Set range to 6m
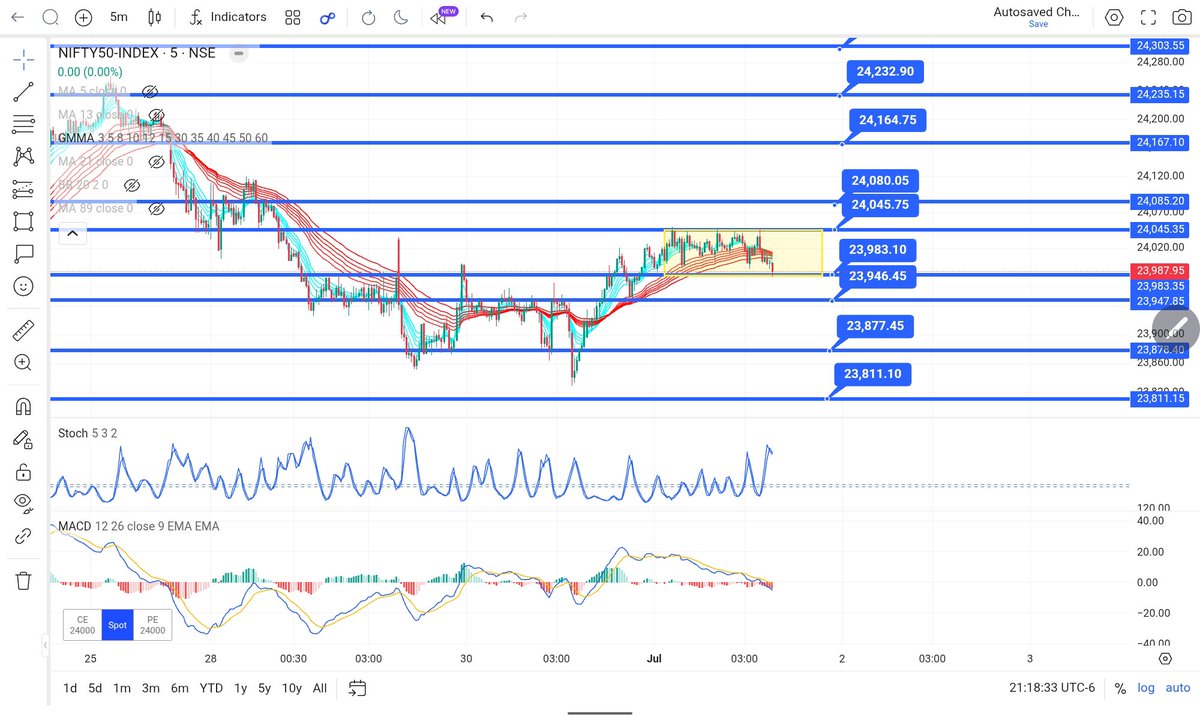This screenshot has width=1200, height=720. tap(180, 688)
